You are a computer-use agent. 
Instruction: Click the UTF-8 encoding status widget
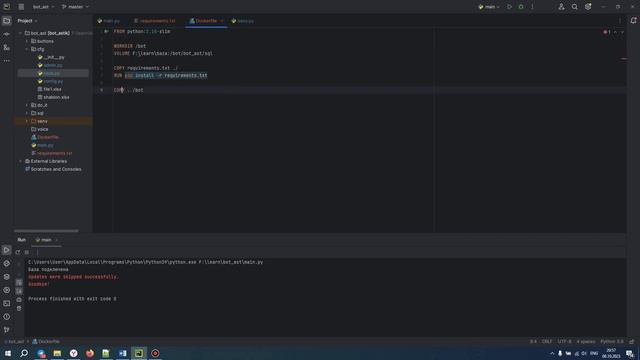coord(564,341)
